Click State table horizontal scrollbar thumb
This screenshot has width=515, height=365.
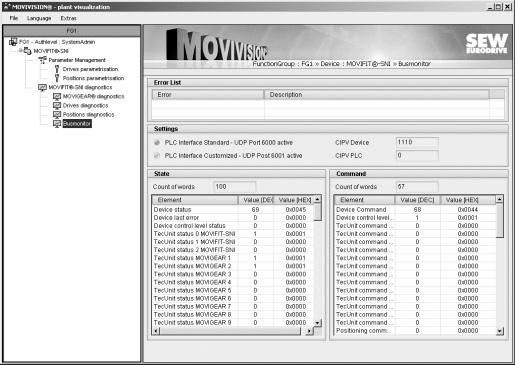230,331
